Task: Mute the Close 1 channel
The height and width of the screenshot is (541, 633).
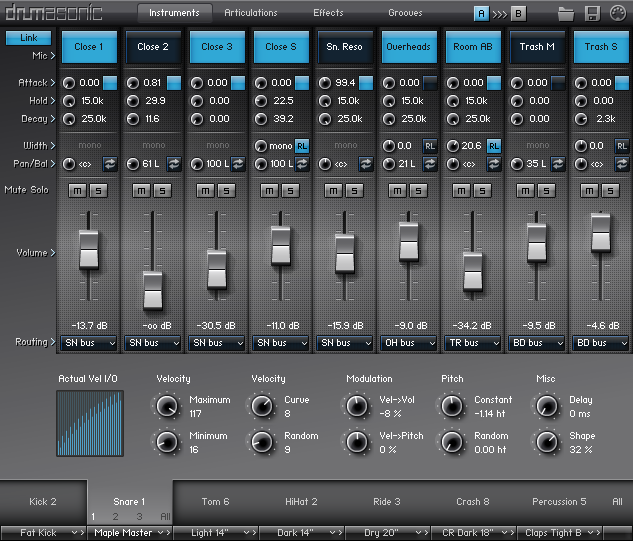Action: click(78, 191)
